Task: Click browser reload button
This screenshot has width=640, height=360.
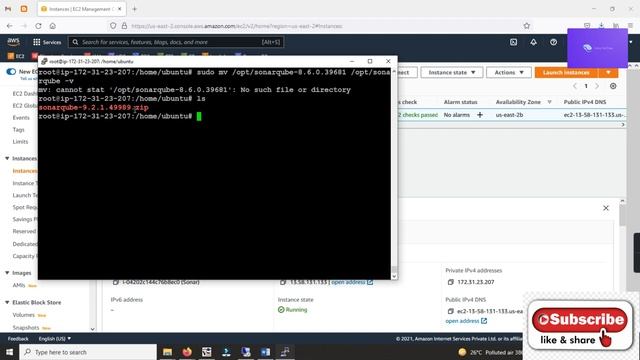Action: [x=38, y=26]
